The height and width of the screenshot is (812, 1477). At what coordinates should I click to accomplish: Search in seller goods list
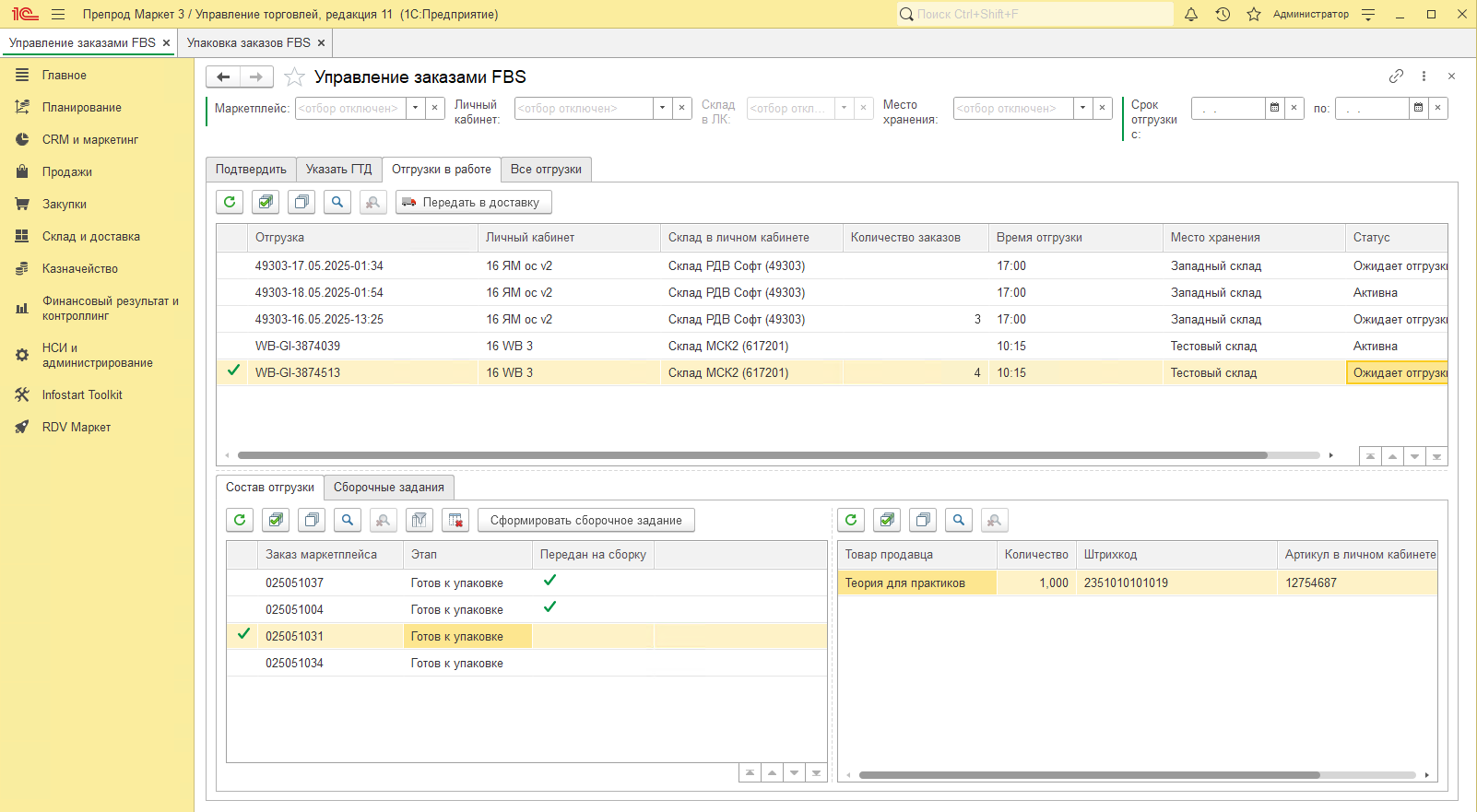959,520
